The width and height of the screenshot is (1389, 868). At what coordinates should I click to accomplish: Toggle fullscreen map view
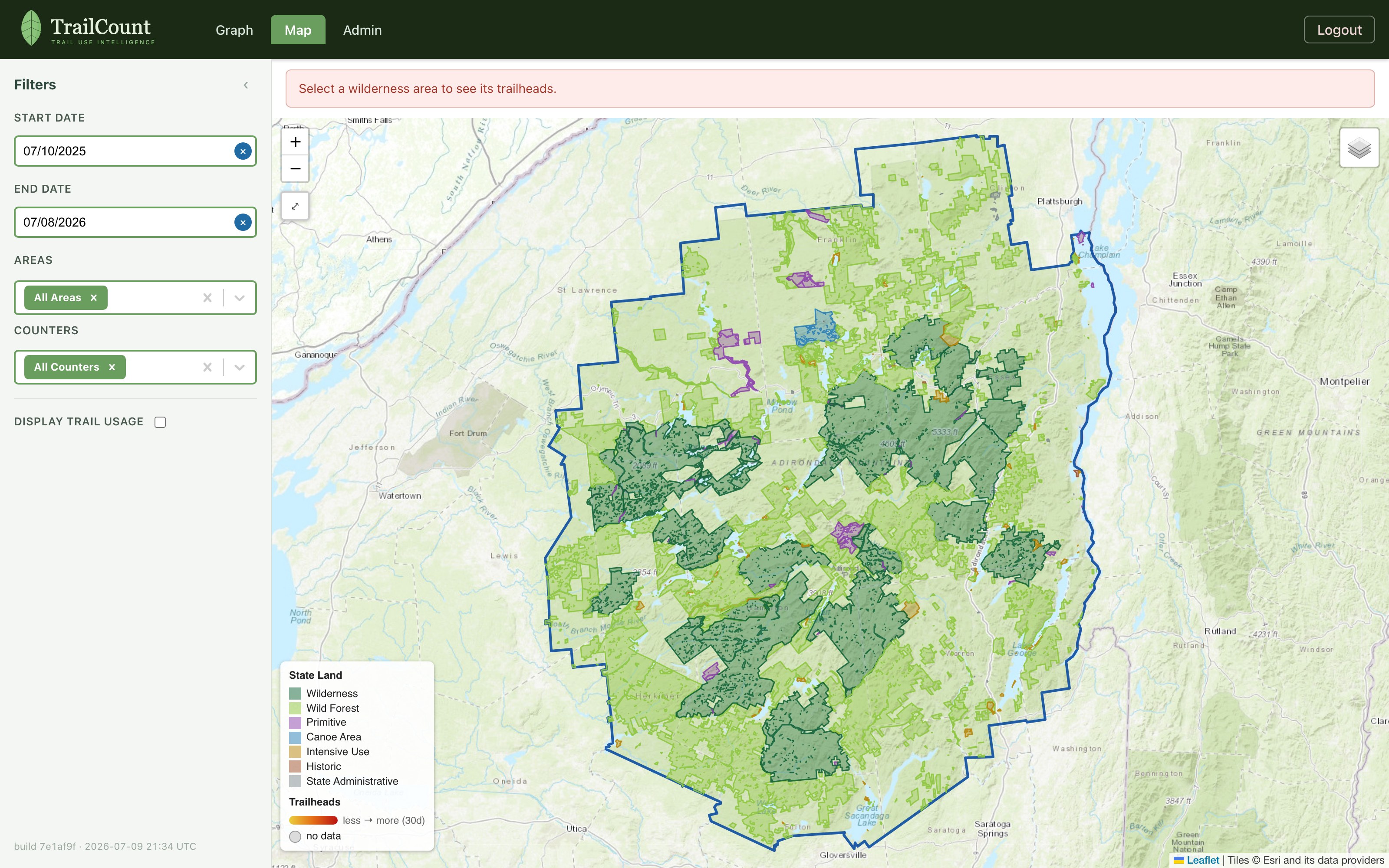[295, 206]
